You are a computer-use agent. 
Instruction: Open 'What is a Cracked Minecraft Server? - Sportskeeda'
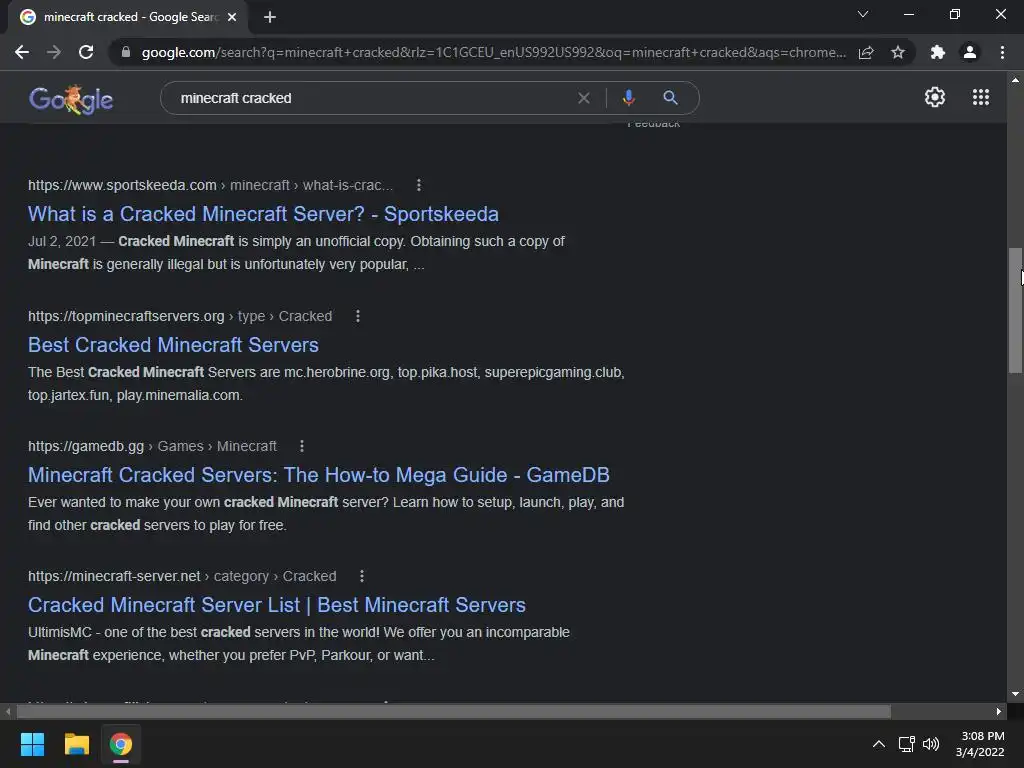pyautogui.click(x=263, y=214)
